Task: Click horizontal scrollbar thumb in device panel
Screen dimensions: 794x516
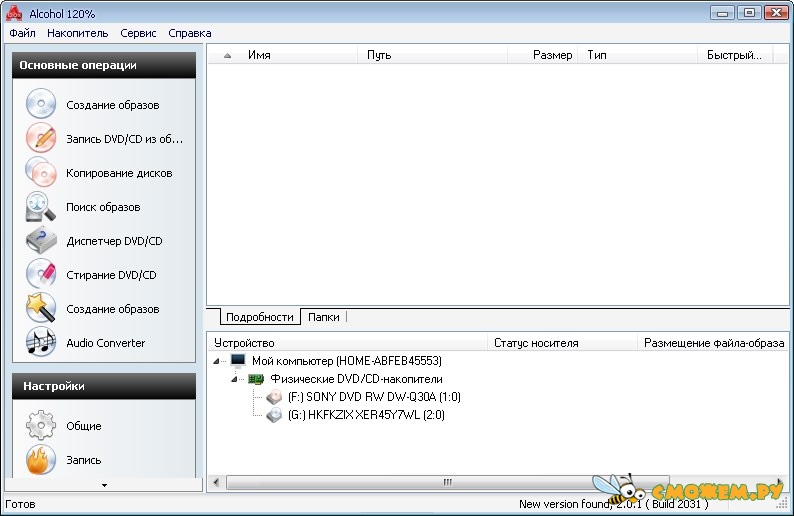Action: point(448,482)
